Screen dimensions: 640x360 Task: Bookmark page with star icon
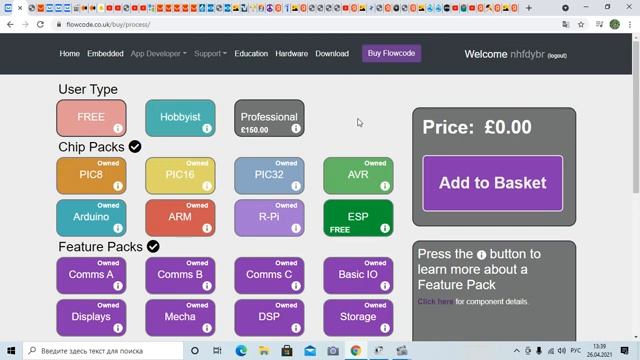click(x=581, y=24)
